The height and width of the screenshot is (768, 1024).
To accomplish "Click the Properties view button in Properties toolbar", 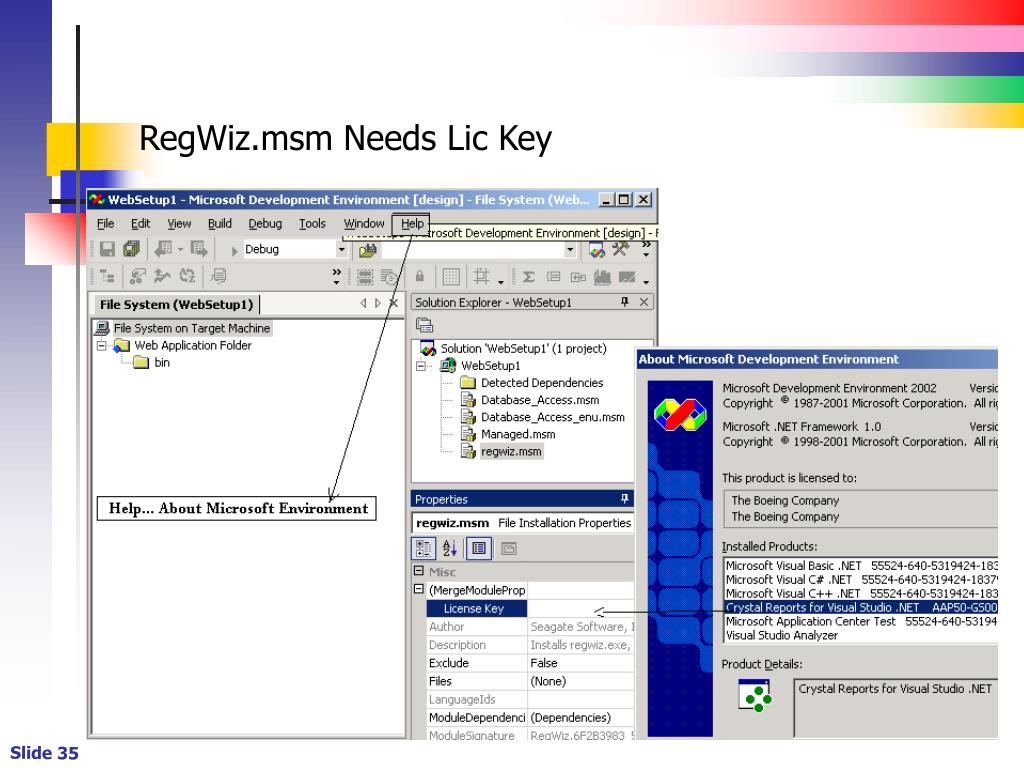I will pos(479,549).
